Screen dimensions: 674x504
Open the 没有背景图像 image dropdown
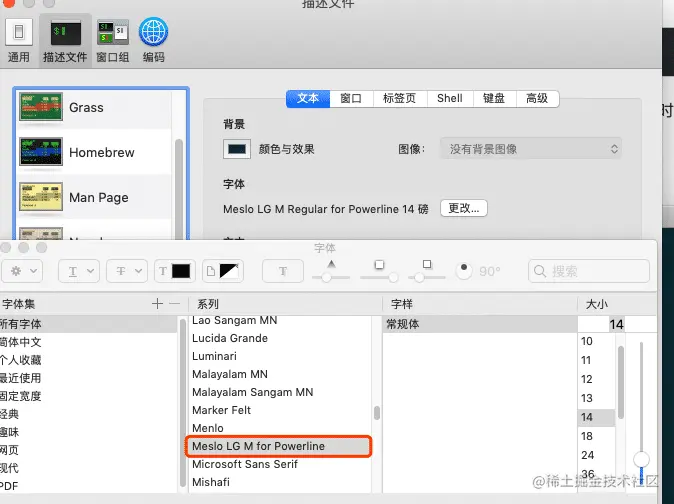pyautogui.click(x=531, y=149)
